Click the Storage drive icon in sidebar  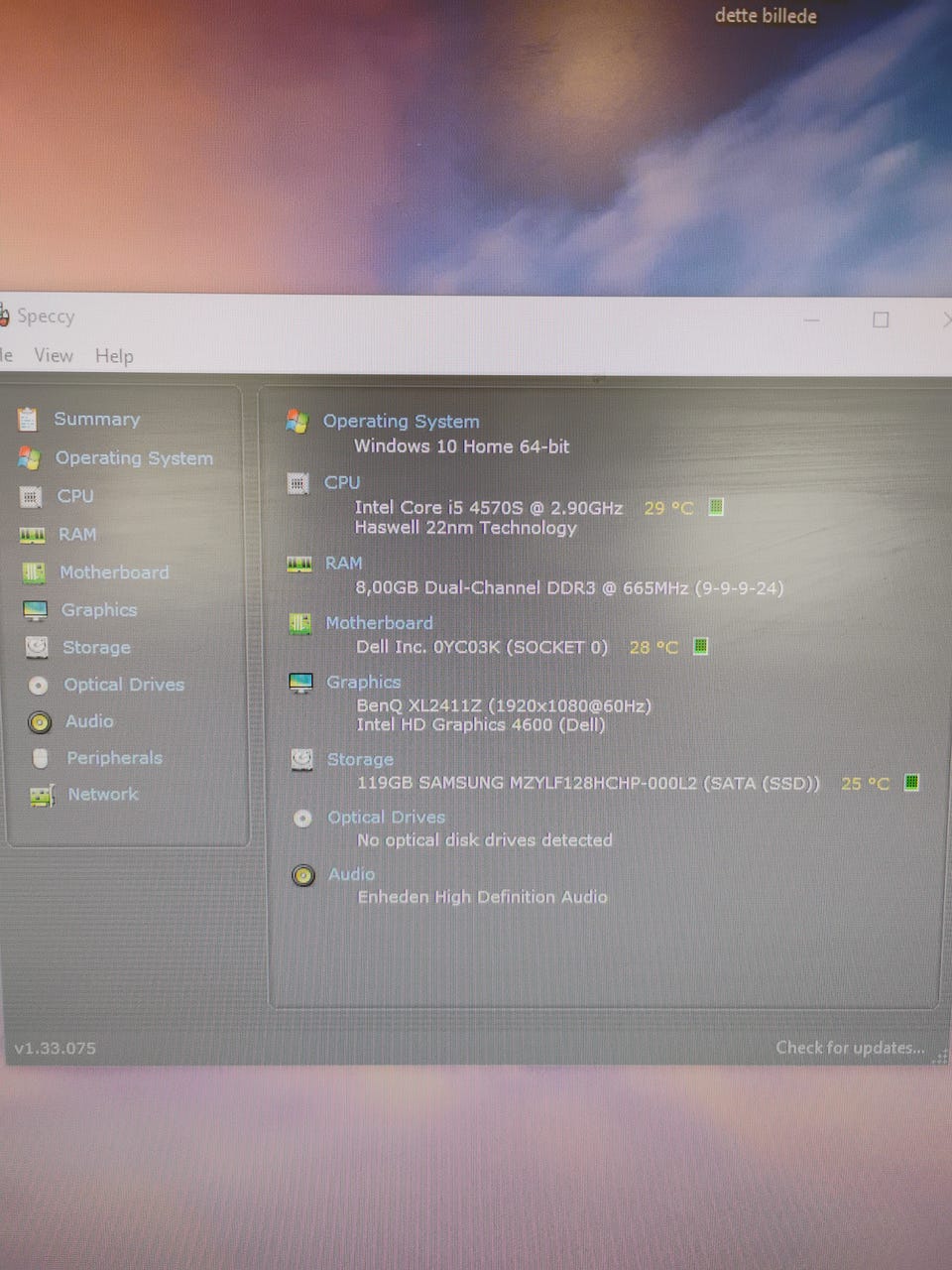click(37, 648)
